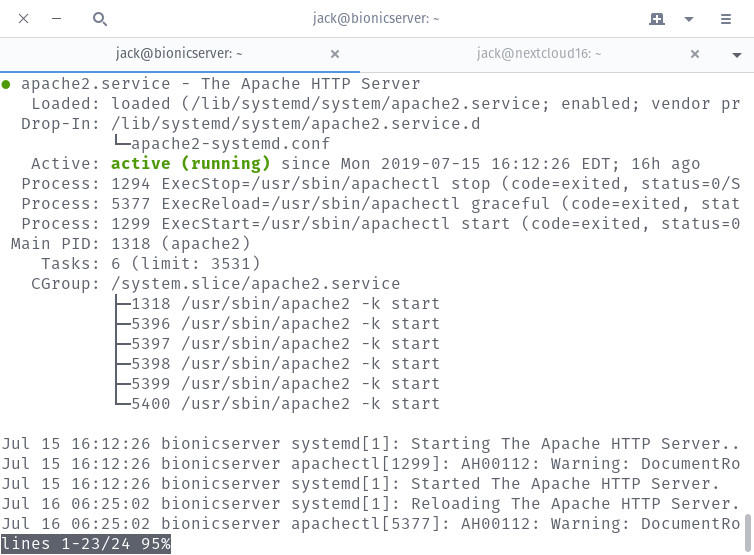Click the window title jack@bionicserver
Viewport: 754px width, 555px height.
point(376,19)
